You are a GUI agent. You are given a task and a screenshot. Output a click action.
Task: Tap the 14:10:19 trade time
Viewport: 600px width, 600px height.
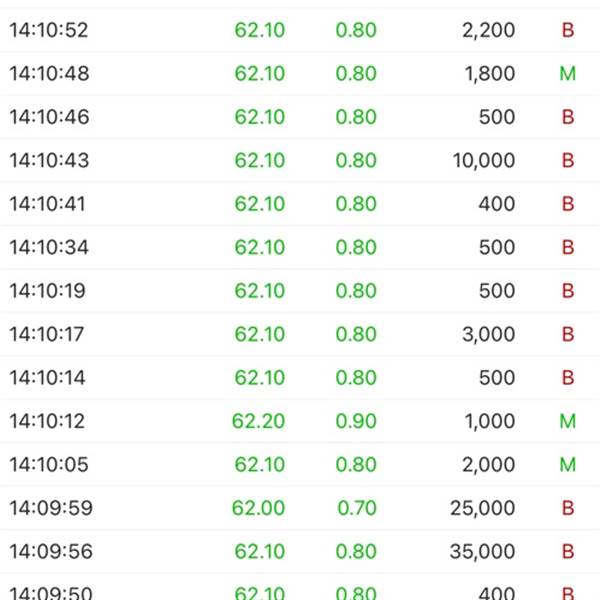click(x=48, y=291)
